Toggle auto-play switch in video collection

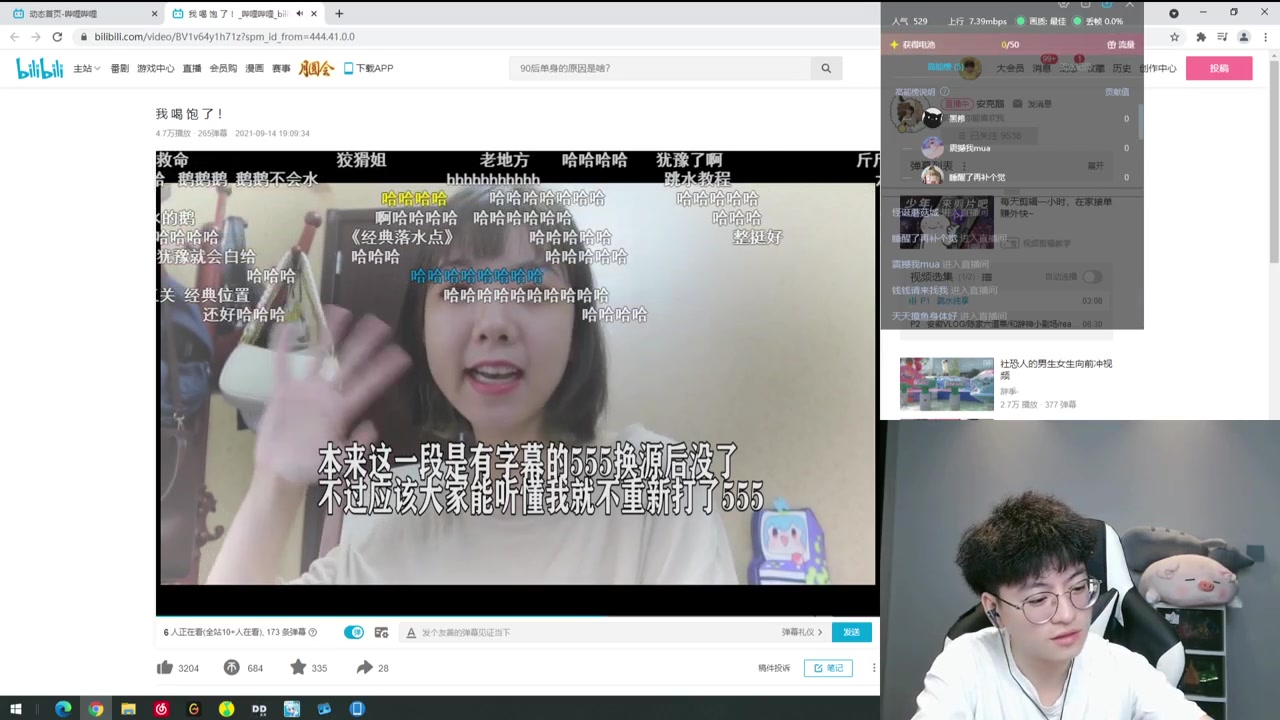pyautogui.click(x=1092, y=277)
